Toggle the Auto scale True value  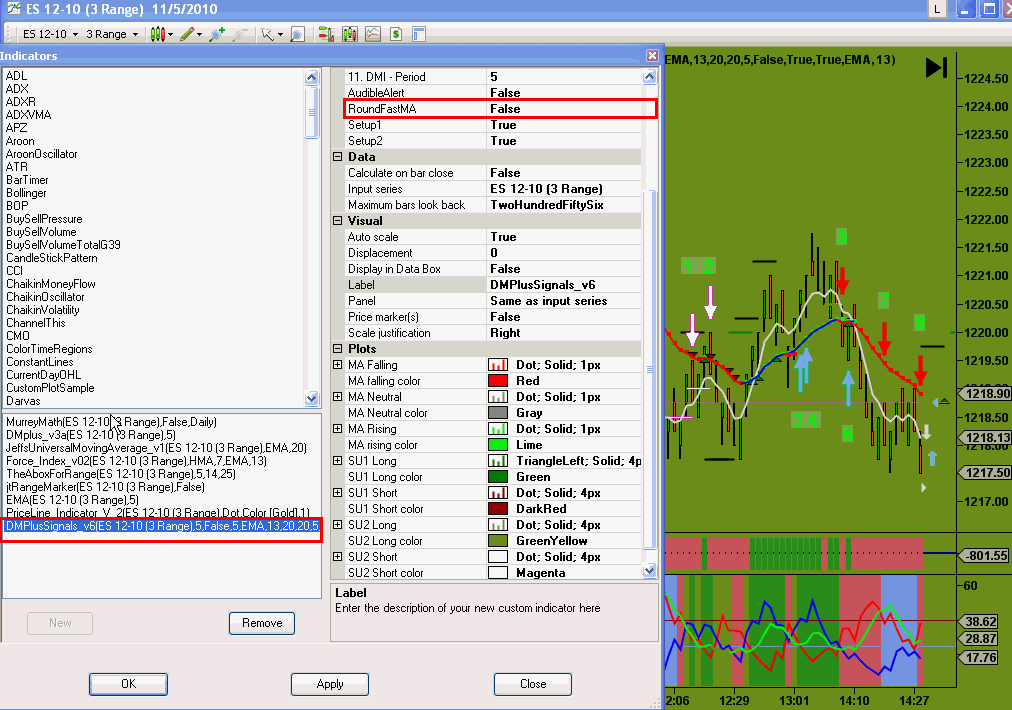click(x=564, y=237)
